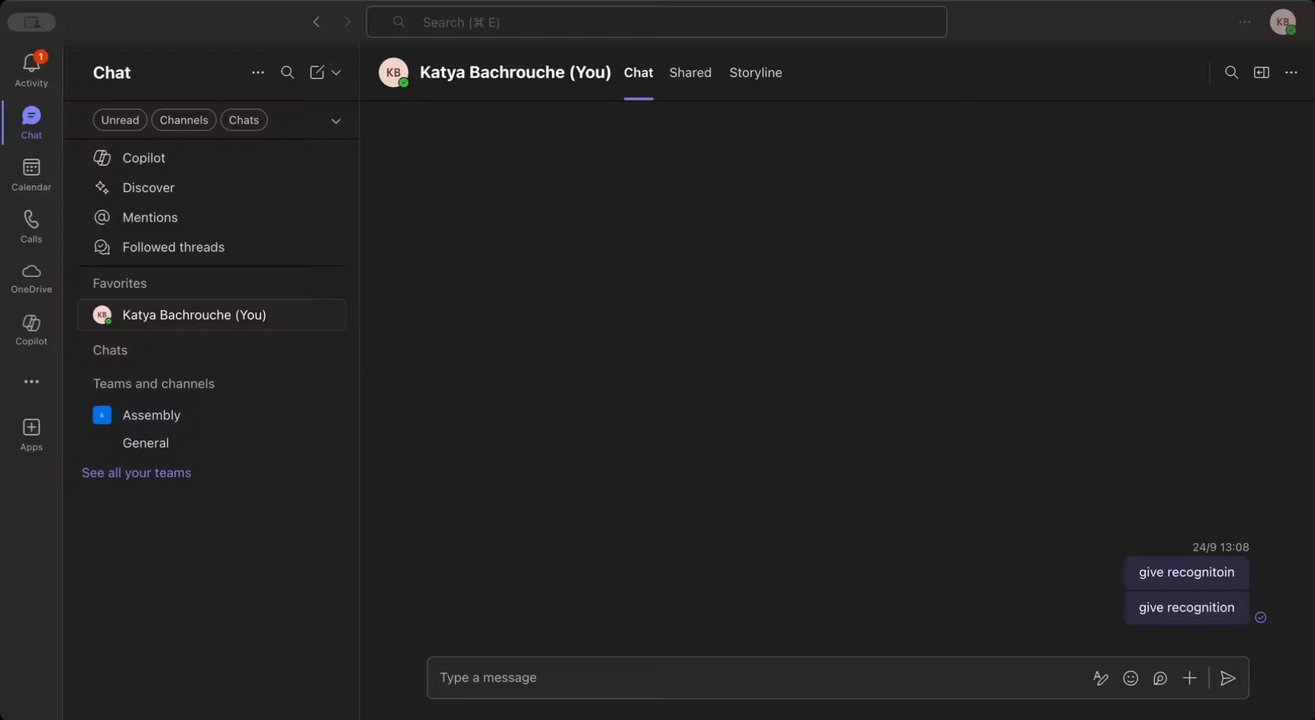Image resolution: width=1315 pixels, height=720 pixels.
Task: Open settings and more ellipsis top bar
Action: tap(1245, 22)
